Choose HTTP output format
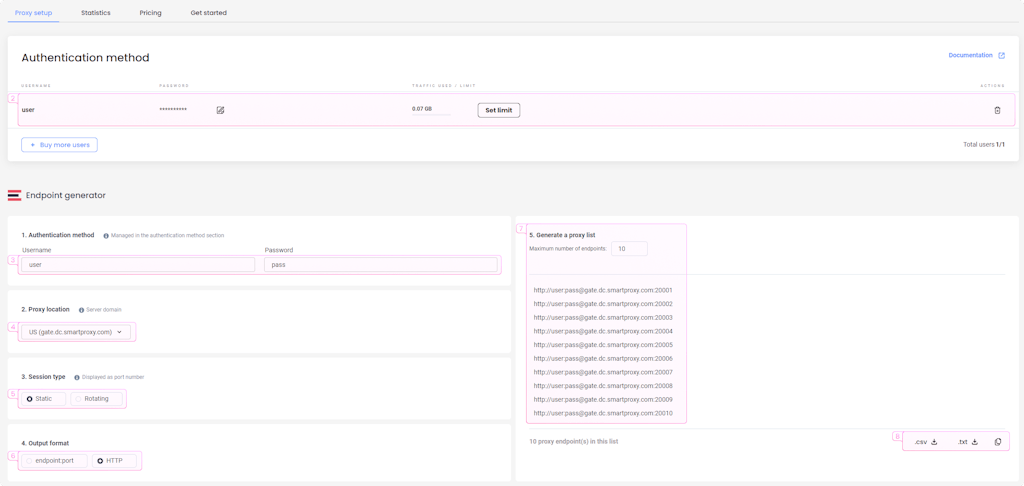 (x=114, y=461)
